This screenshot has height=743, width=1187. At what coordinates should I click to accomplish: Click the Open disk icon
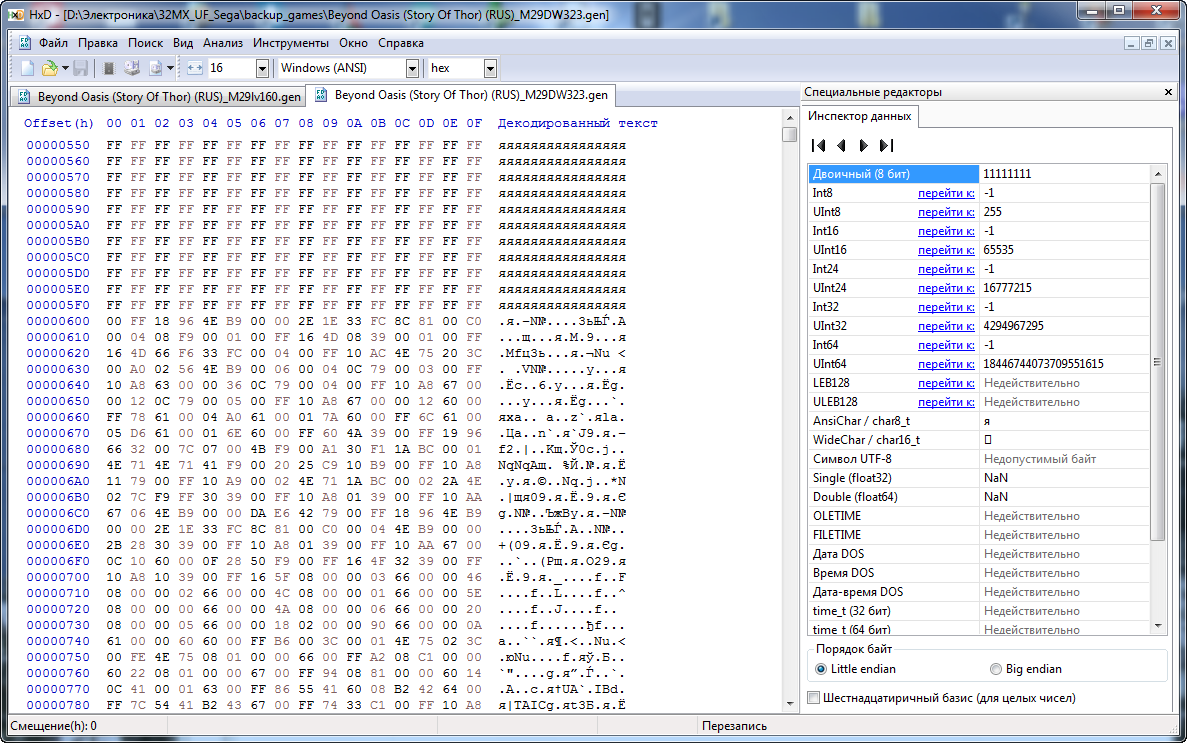coord(132,68)
